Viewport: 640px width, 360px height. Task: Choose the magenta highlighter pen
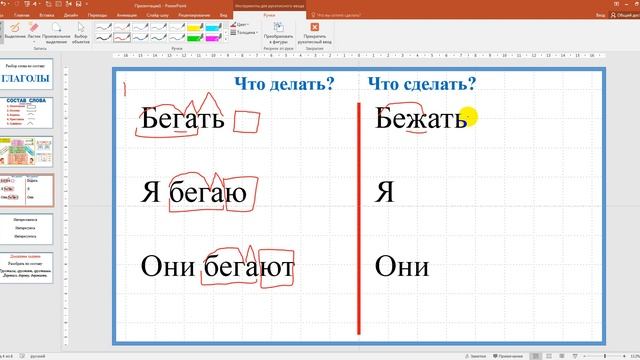pyautogui.click(x=213, y=38)
